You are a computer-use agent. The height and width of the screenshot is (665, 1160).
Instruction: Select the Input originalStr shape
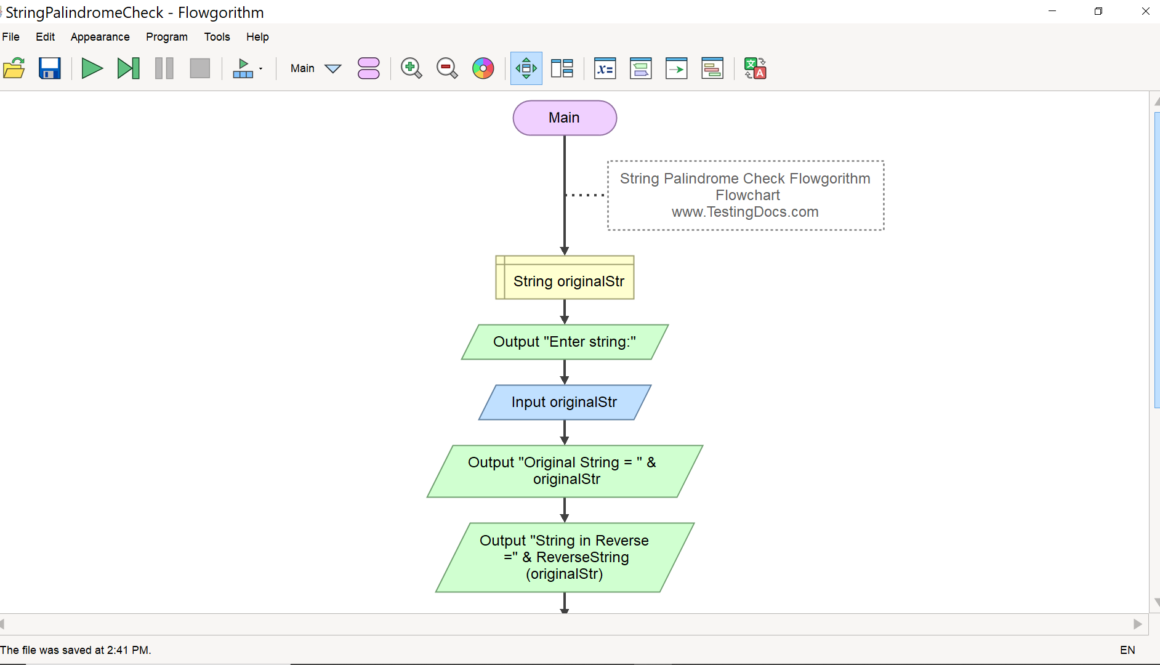coord(564,402)
